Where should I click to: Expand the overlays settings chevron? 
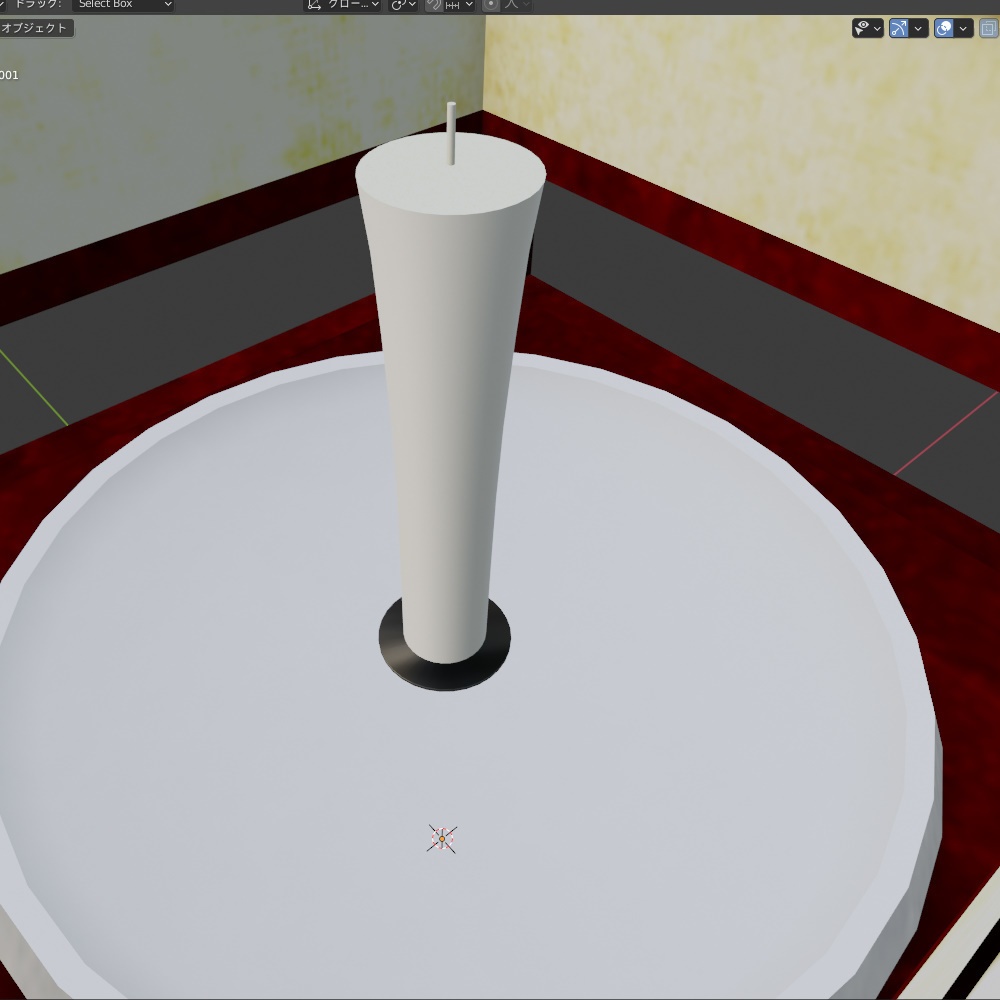pyautogui.click(x=962, y=28)
